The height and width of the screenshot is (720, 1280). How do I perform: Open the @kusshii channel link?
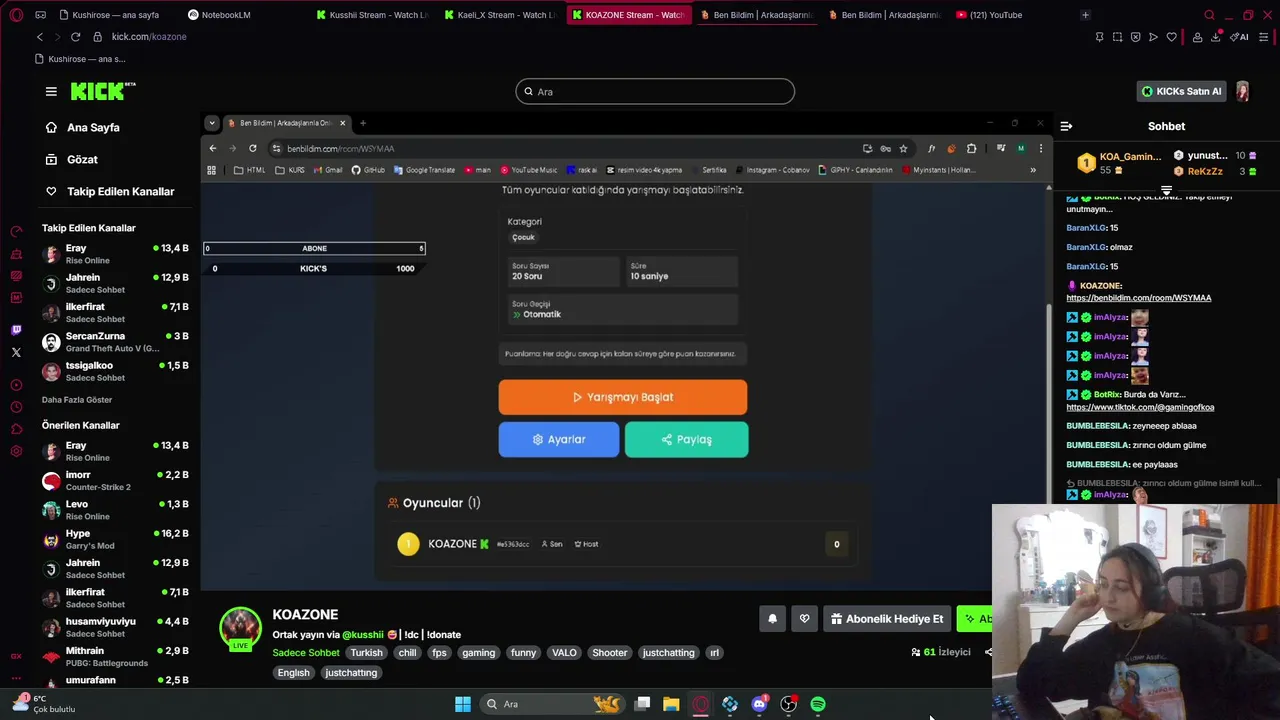[x=363, y=634]
